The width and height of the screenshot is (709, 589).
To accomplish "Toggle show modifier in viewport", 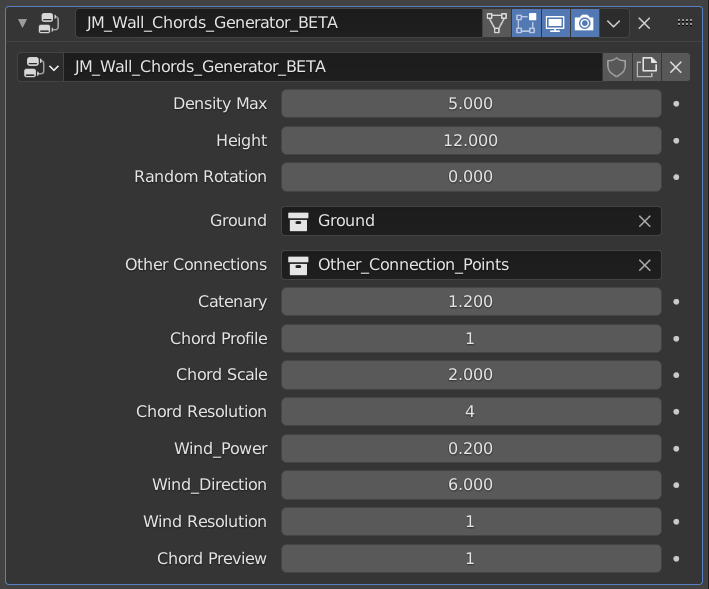I will pyautogui.click(x=555, y=23).
